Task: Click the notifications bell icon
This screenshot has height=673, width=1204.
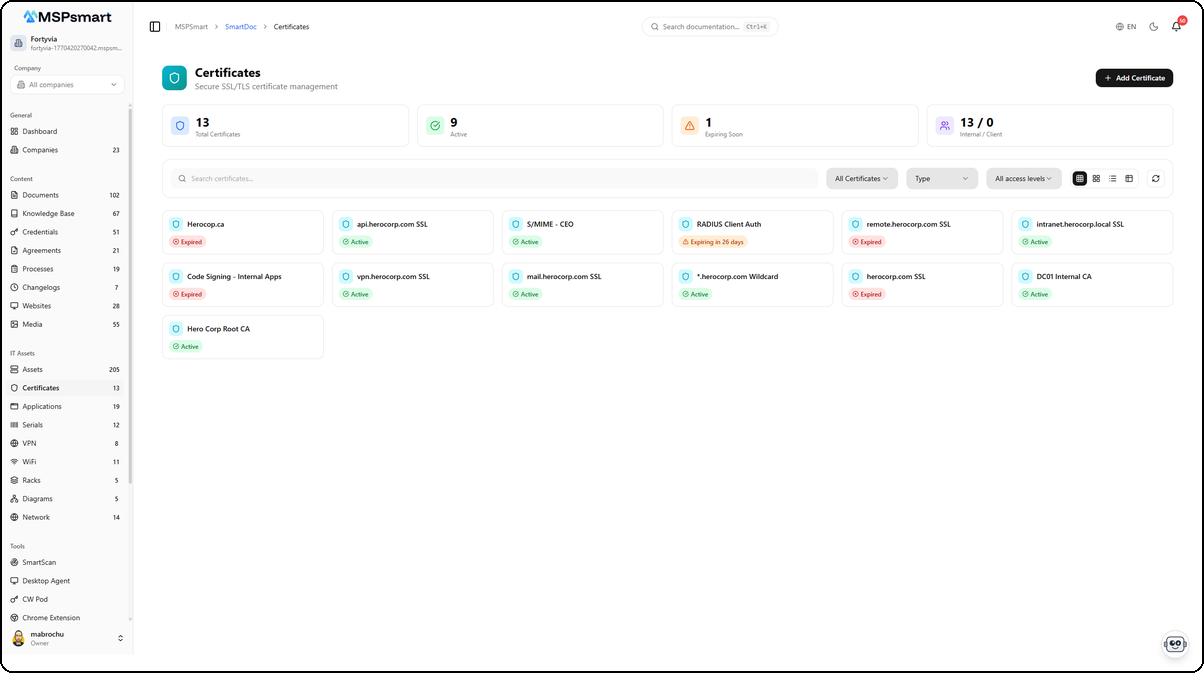Action: (1176, 26)
